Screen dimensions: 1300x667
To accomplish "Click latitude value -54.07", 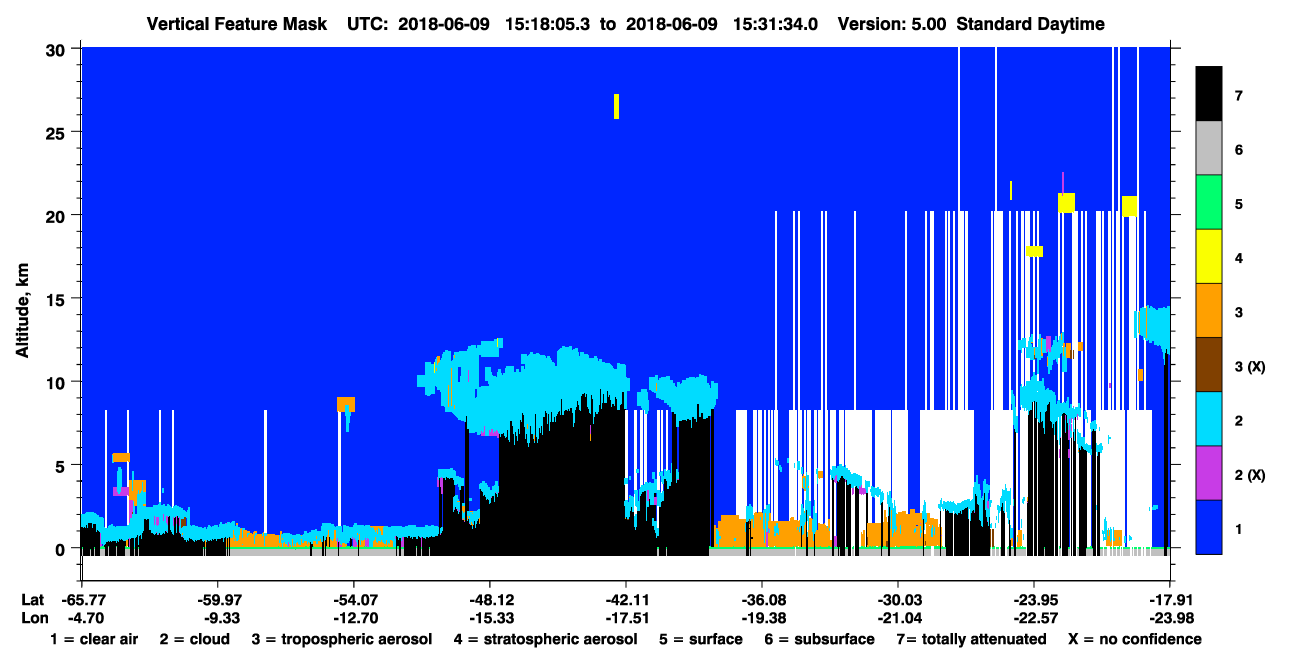I will (x=353, y=599).
